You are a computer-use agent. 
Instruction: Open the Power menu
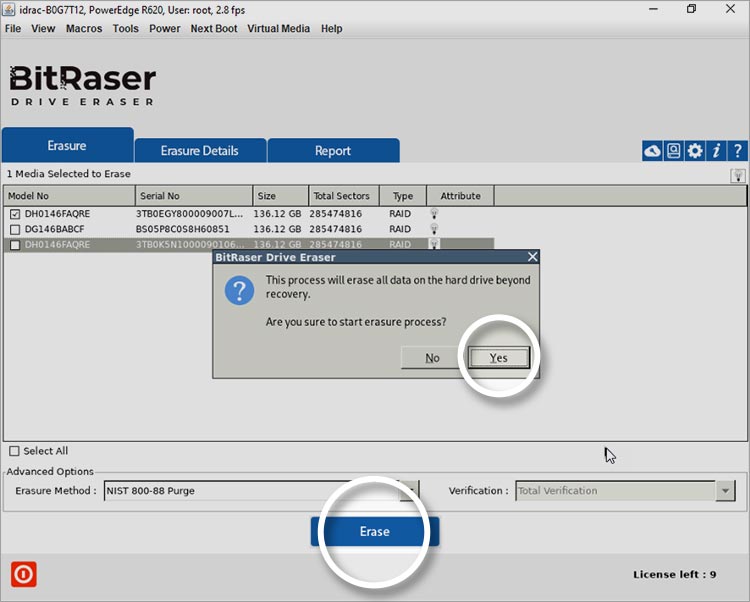coord(165,29)
